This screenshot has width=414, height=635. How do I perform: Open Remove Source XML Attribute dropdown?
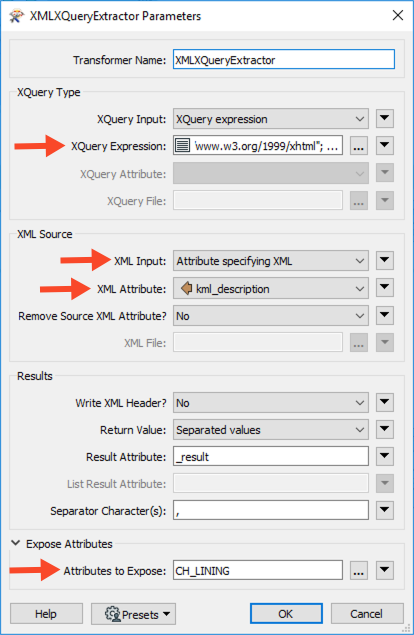click(271, 316)
